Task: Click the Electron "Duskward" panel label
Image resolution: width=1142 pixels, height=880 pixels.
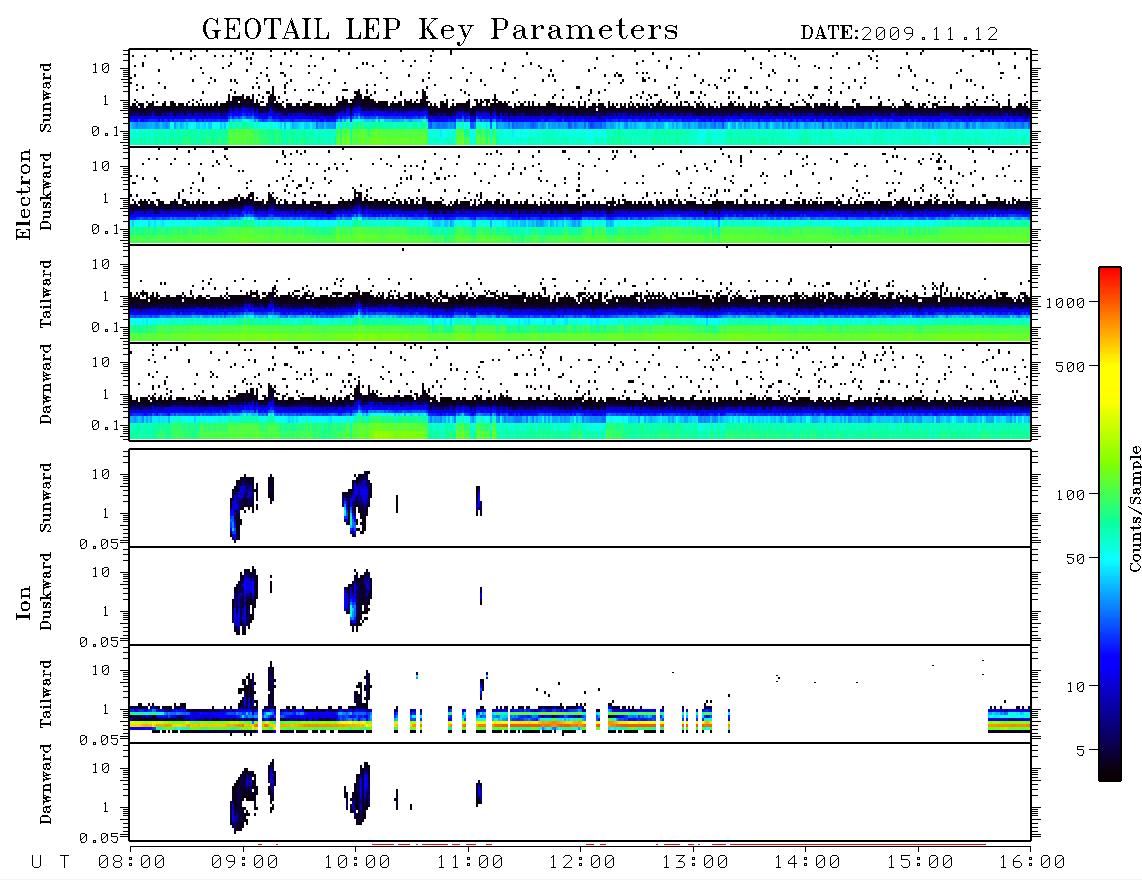Action: tap(46, 191)
